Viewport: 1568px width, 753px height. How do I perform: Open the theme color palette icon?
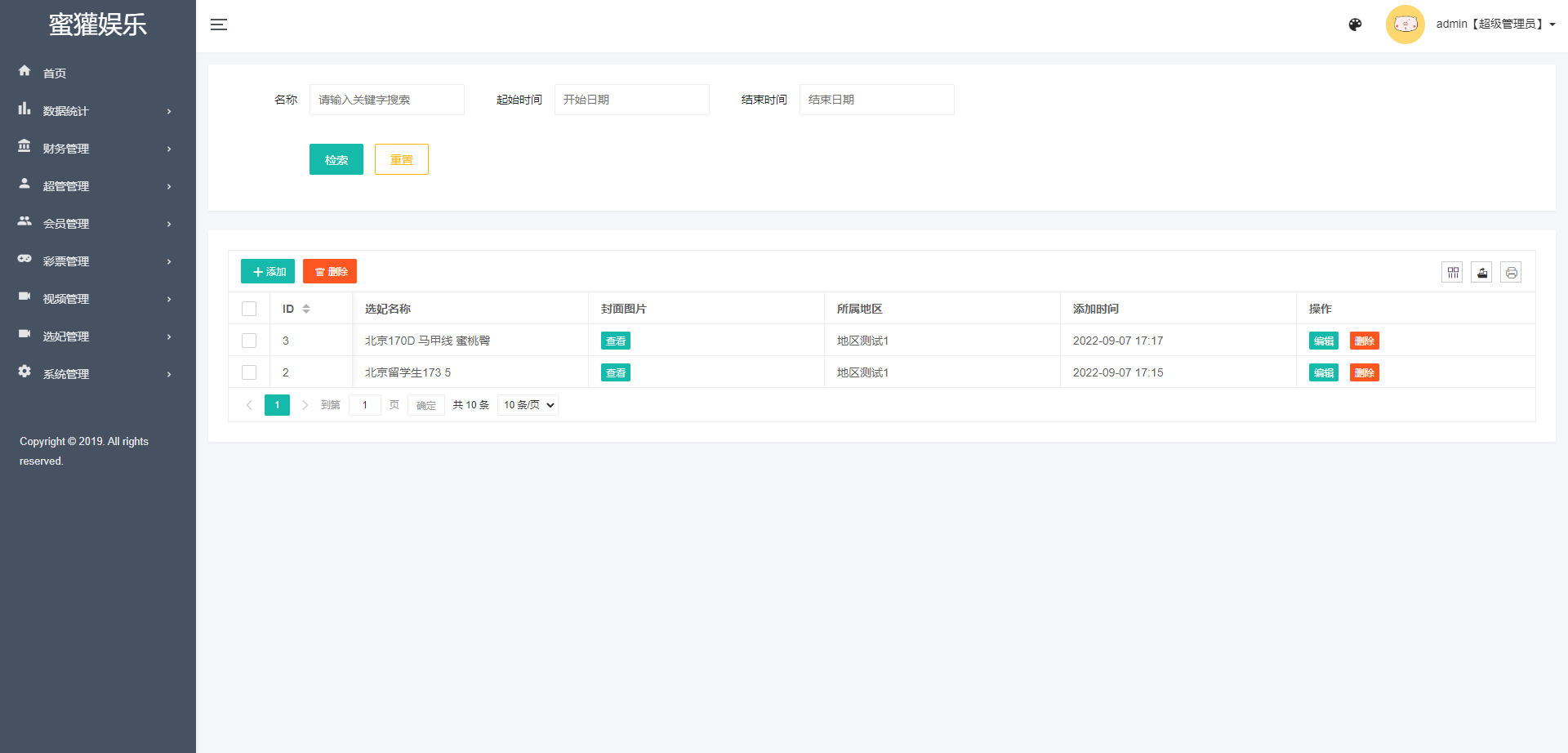(1355, 25)
